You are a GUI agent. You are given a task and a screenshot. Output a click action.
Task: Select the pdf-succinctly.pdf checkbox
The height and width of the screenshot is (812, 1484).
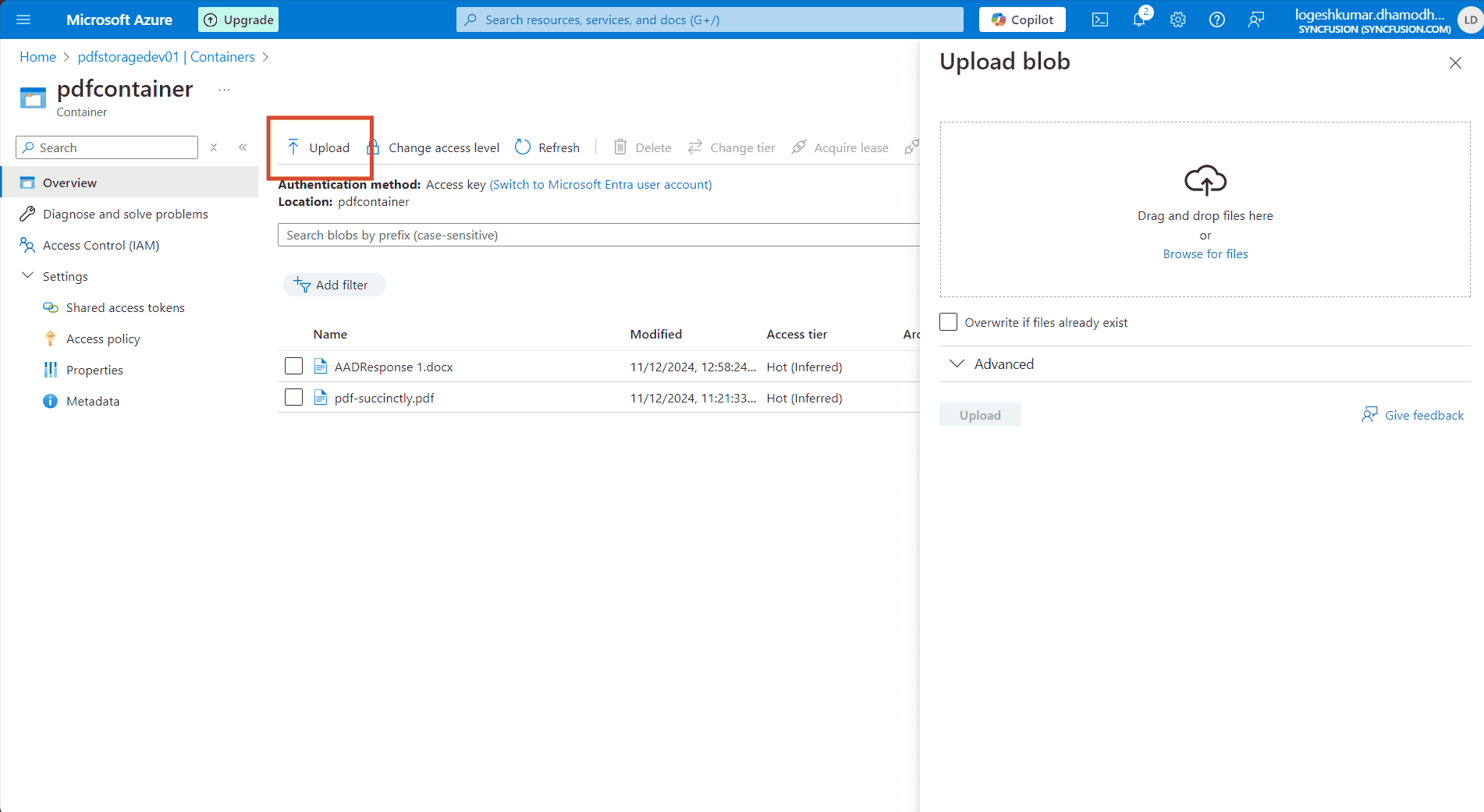293,397
